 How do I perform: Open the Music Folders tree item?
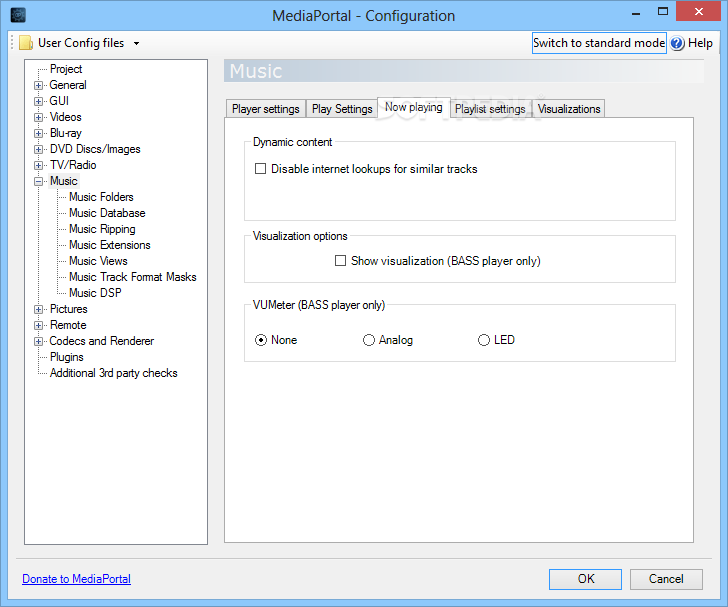101,197
